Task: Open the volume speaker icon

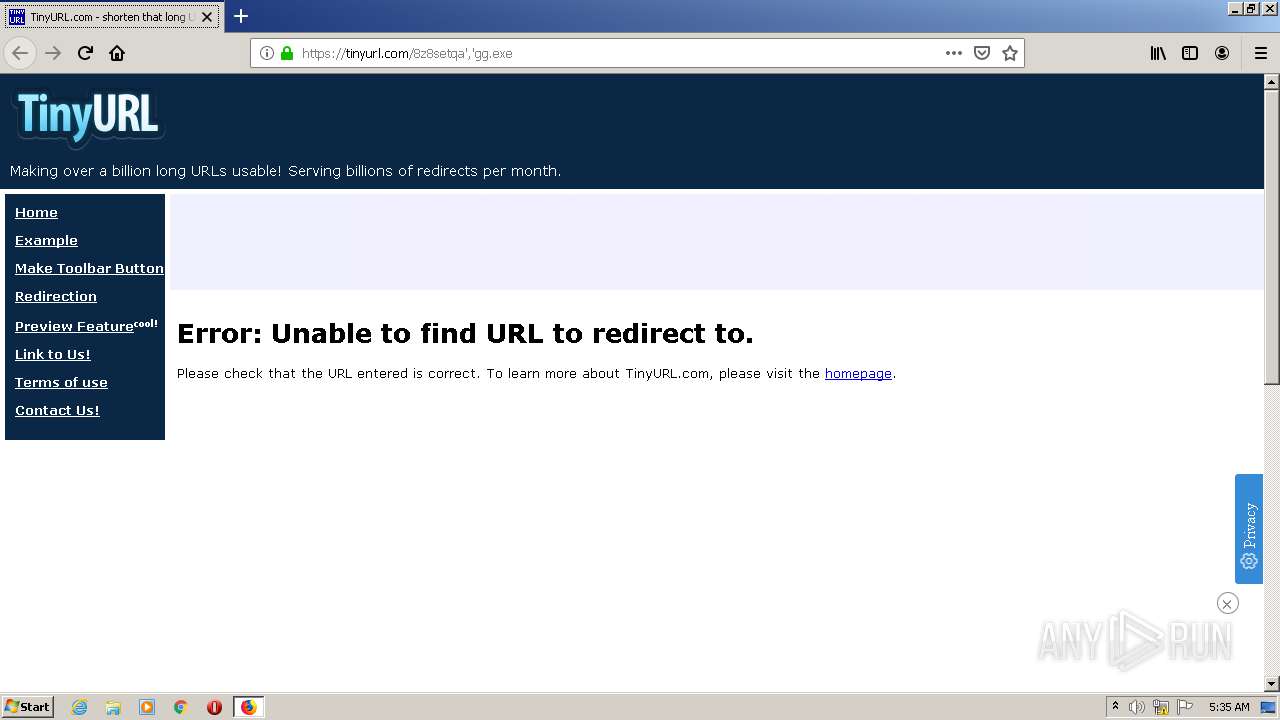Action: tap(1137, 707)
